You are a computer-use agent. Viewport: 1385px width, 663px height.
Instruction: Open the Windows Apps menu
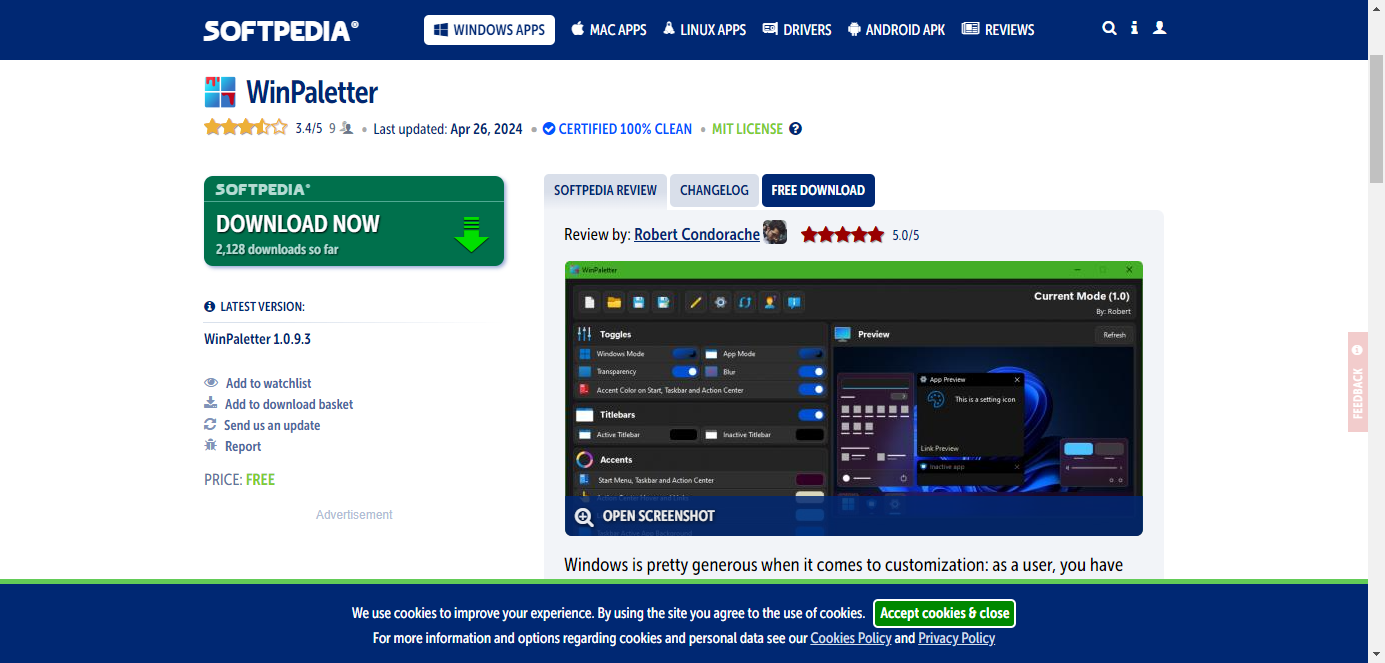[489, 30]
